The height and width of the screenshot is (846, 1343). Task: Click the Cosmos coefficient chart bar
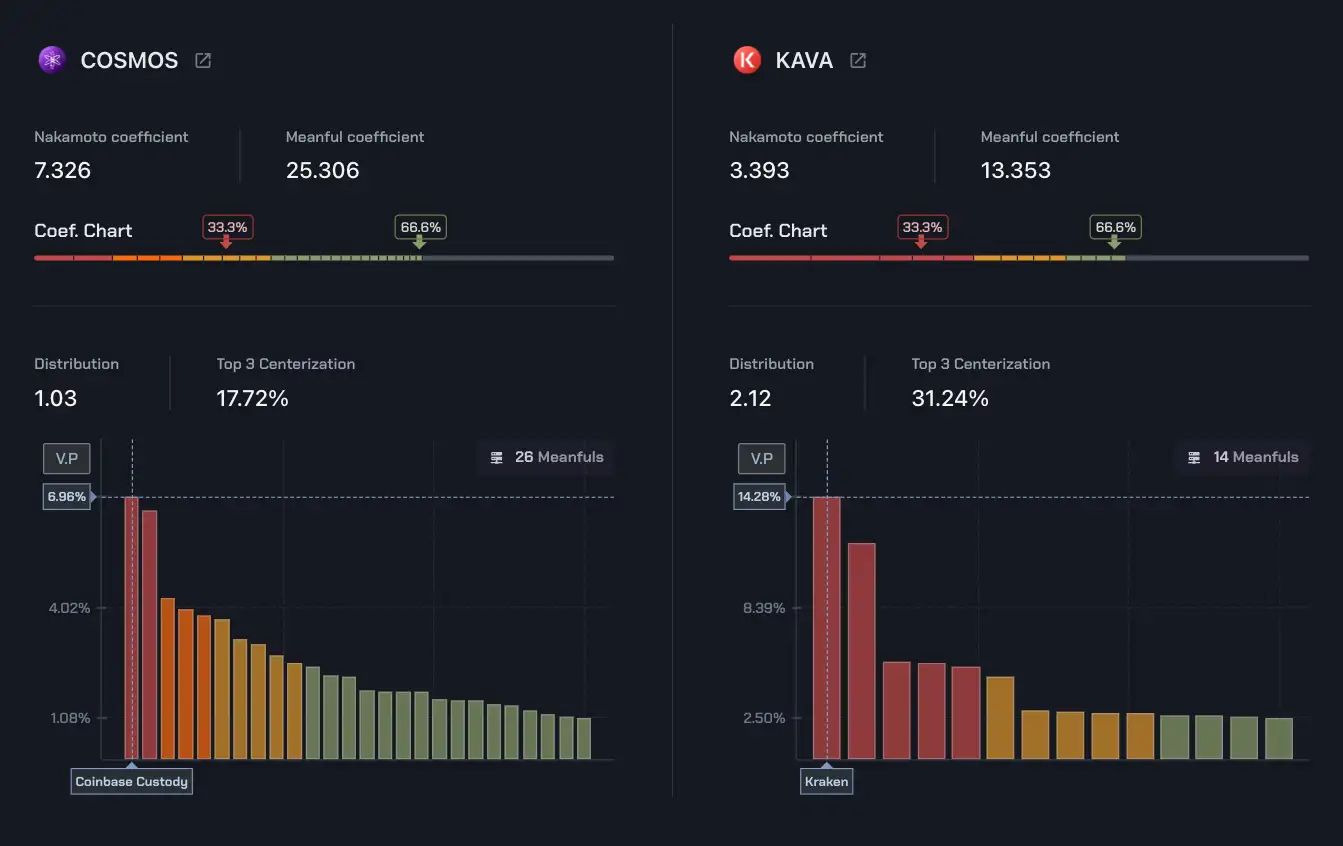tap(324, 258)
